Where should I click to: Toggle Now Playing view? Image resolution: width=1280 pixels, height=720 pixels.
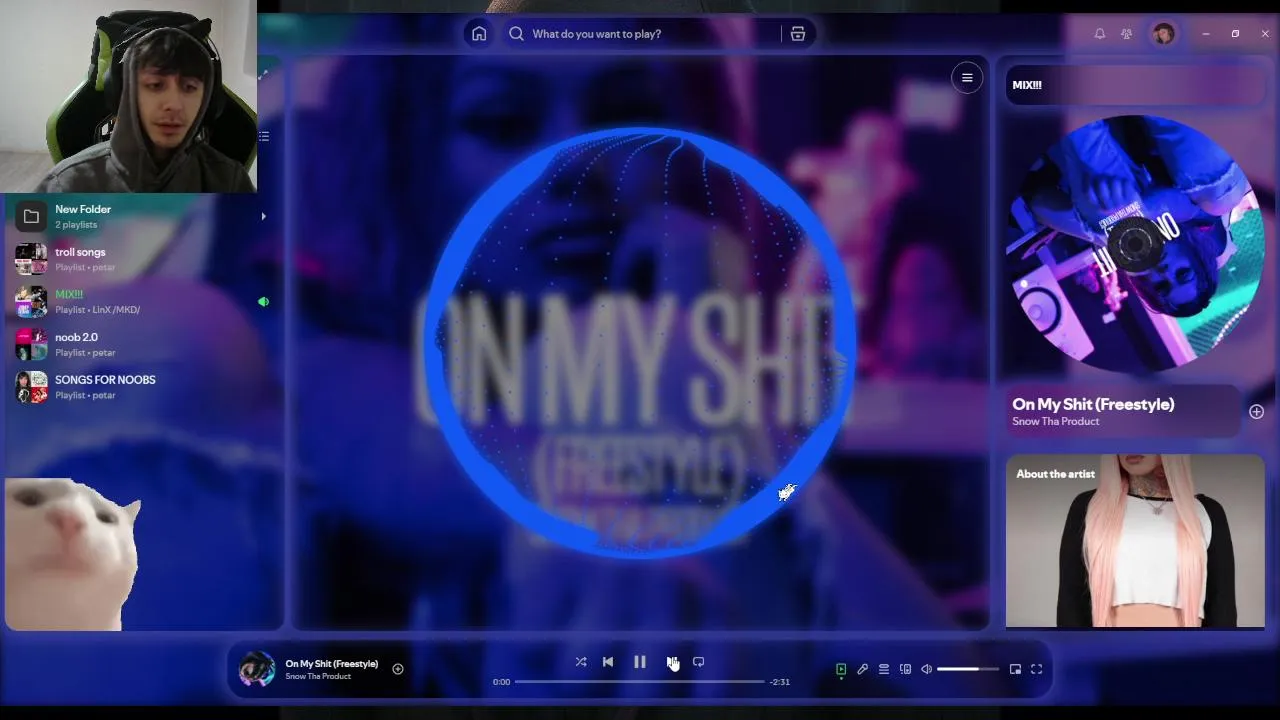click(x=841, y=669)
